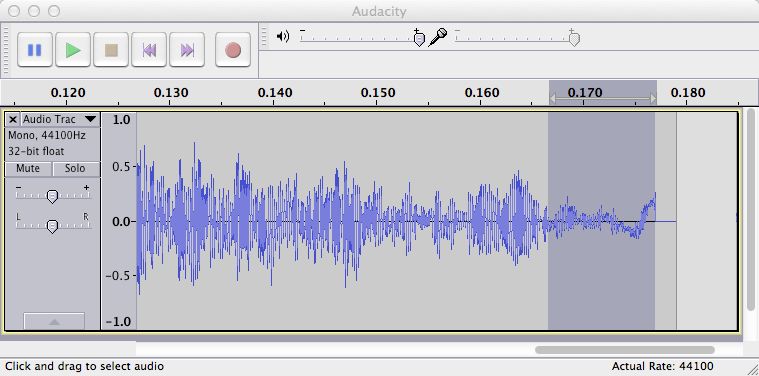Click the window resize grip at bottom-right corner
This screenshot has width=759, height=376.
pyautogui.click(x=753, y=370)
